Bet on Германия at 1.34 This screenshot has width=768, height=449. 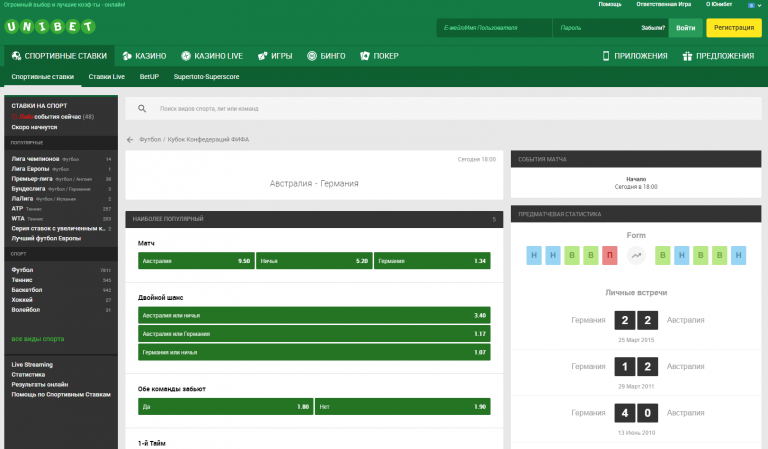pyautogui.click(x=432, y=261)
